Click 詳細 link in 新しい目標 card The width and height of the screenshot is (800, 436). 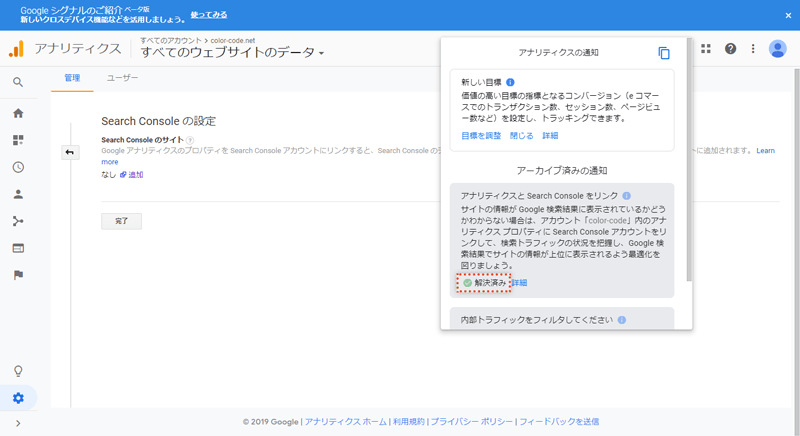coord(550,136)
